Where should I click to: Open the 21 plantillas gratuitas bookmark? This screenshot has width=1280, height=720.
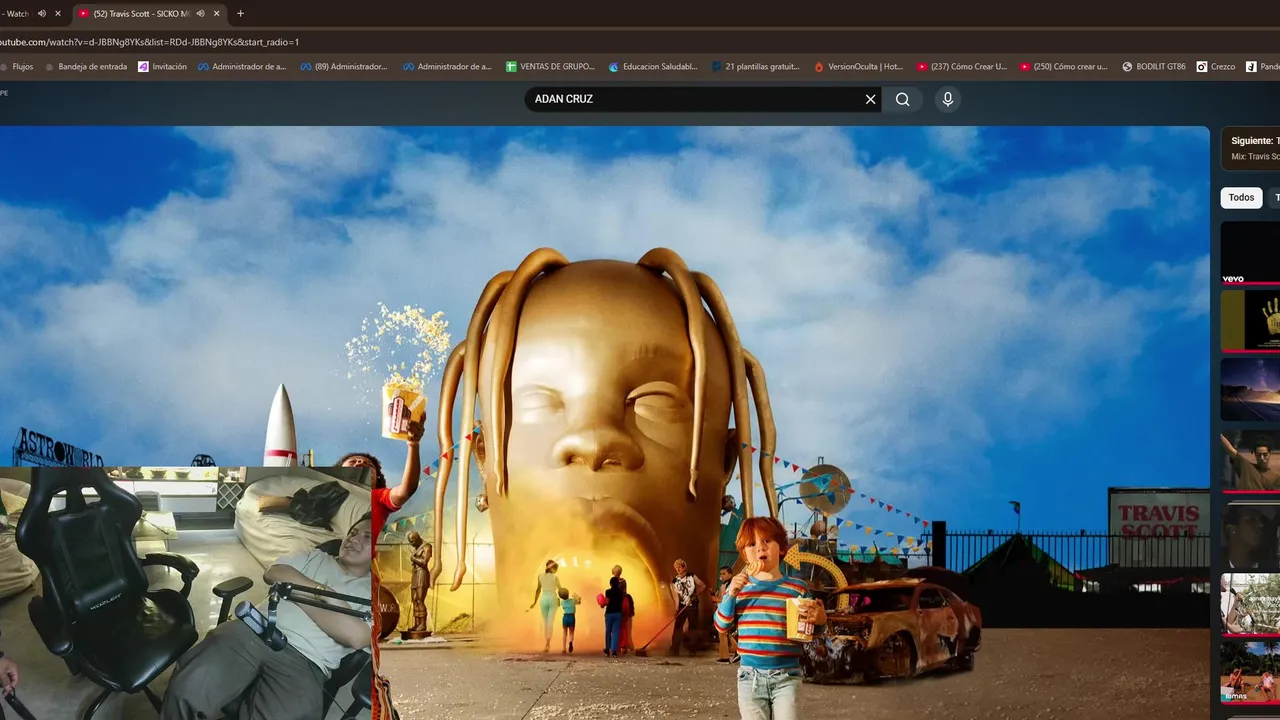click(755, 67)
